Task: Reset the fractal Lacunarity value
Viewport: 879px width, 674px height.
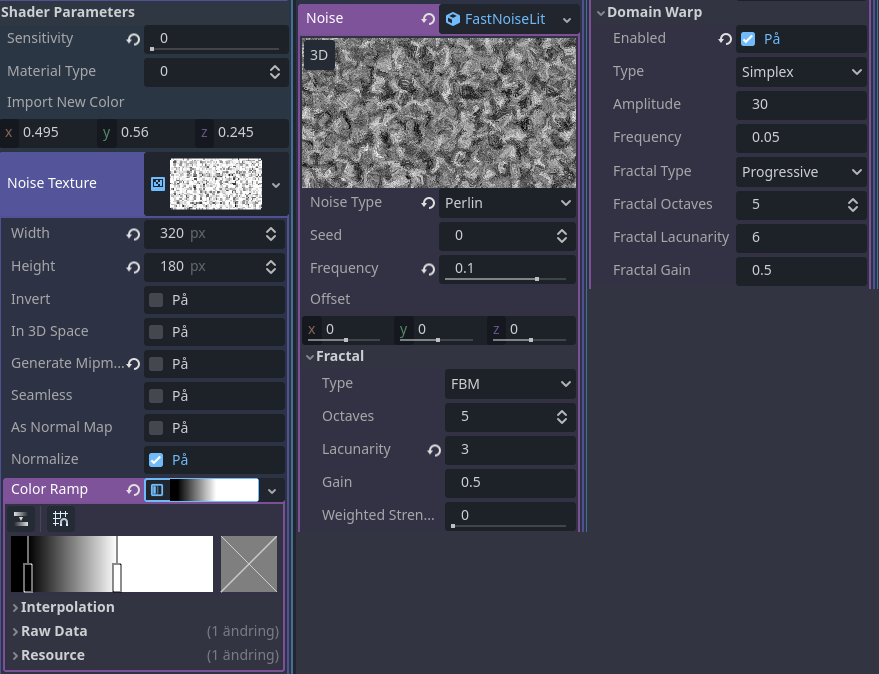Action: [434, 450]
